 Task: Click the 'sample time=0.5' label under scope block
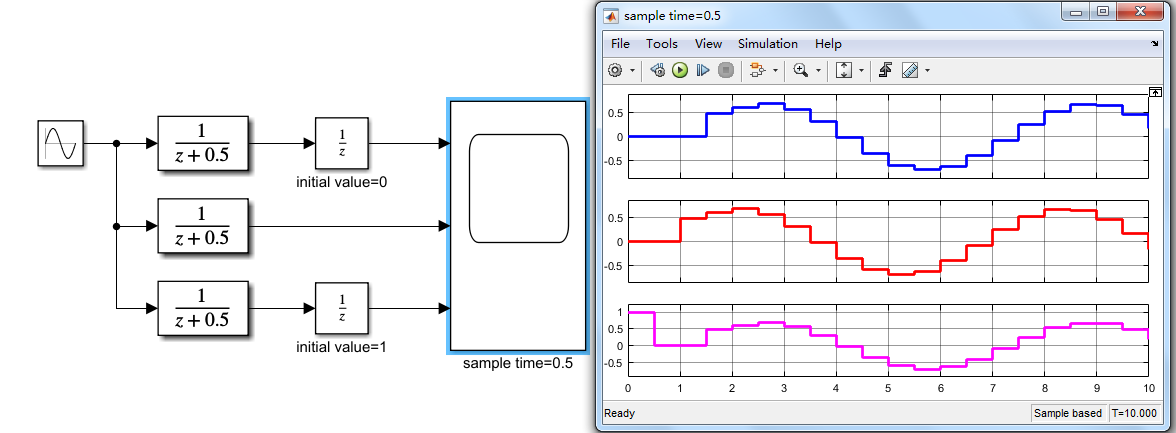pos(518,364)
